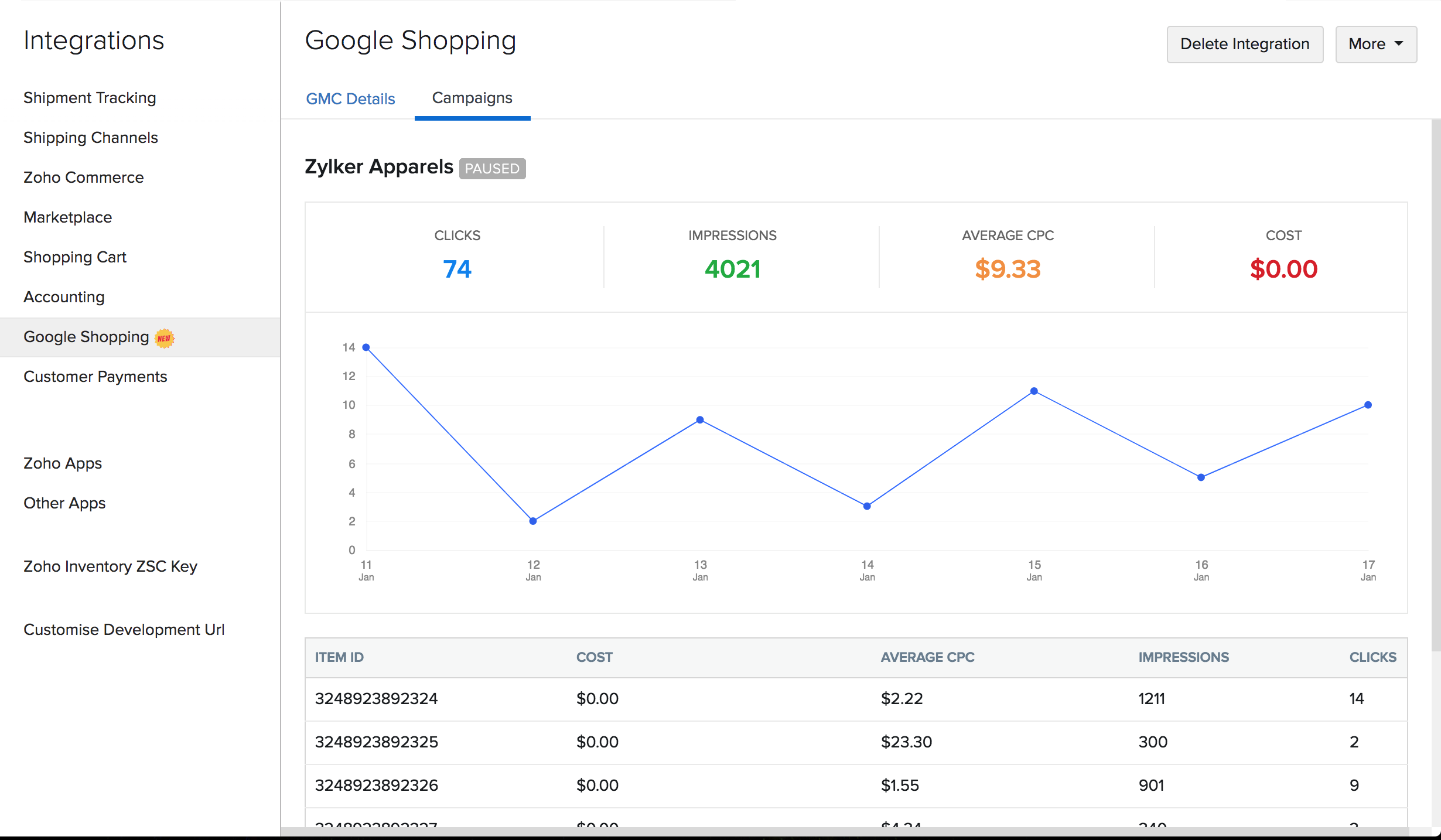Select Google Shopping in sidebar
1441x840 pixels.
click(140, 337)
